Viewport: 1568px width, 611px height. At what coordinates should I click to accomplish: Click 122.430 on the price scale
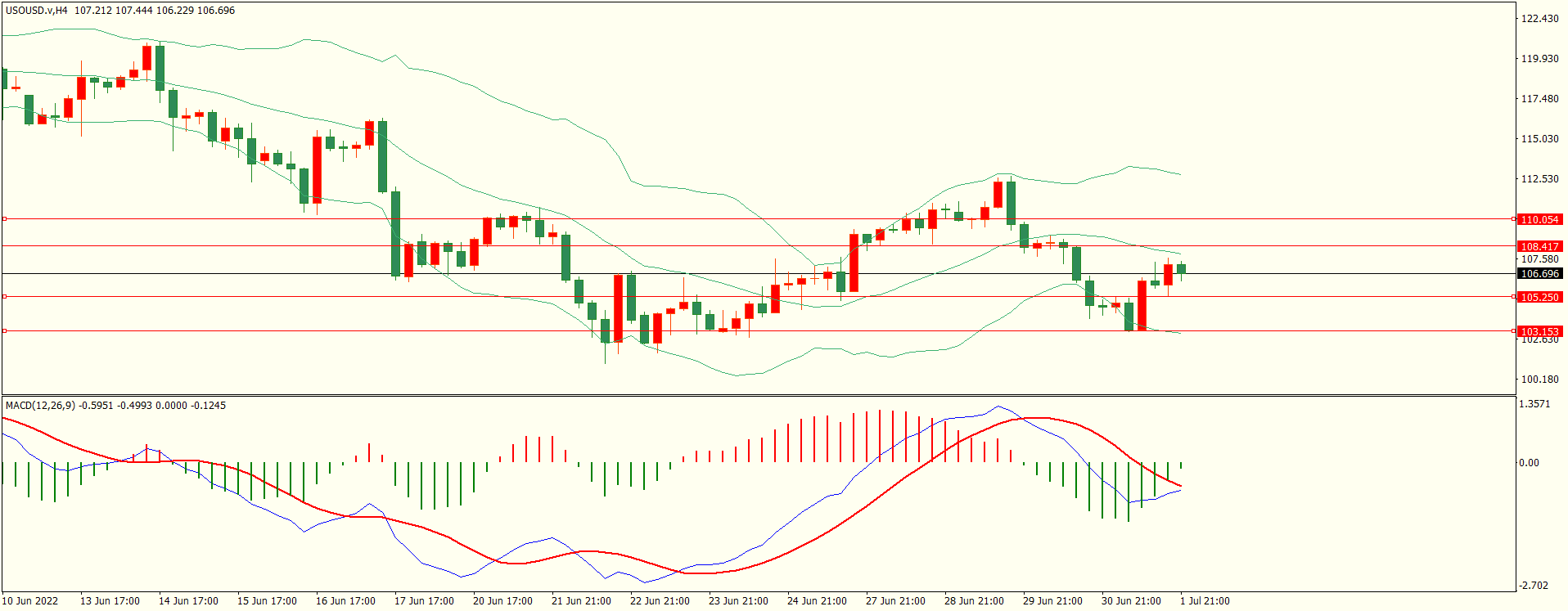pyautogui.click(x=1539, y=19)
